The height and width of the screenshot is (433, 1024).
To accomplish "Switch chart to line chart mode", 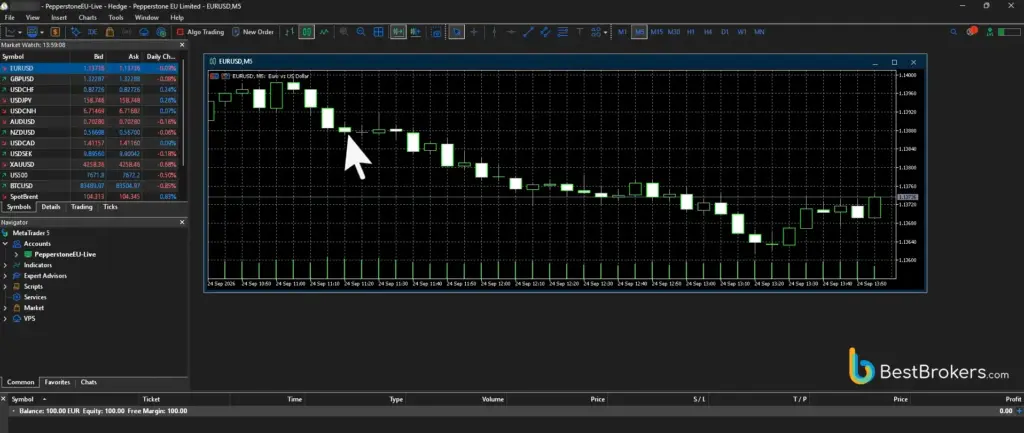I will click(324, 31).
